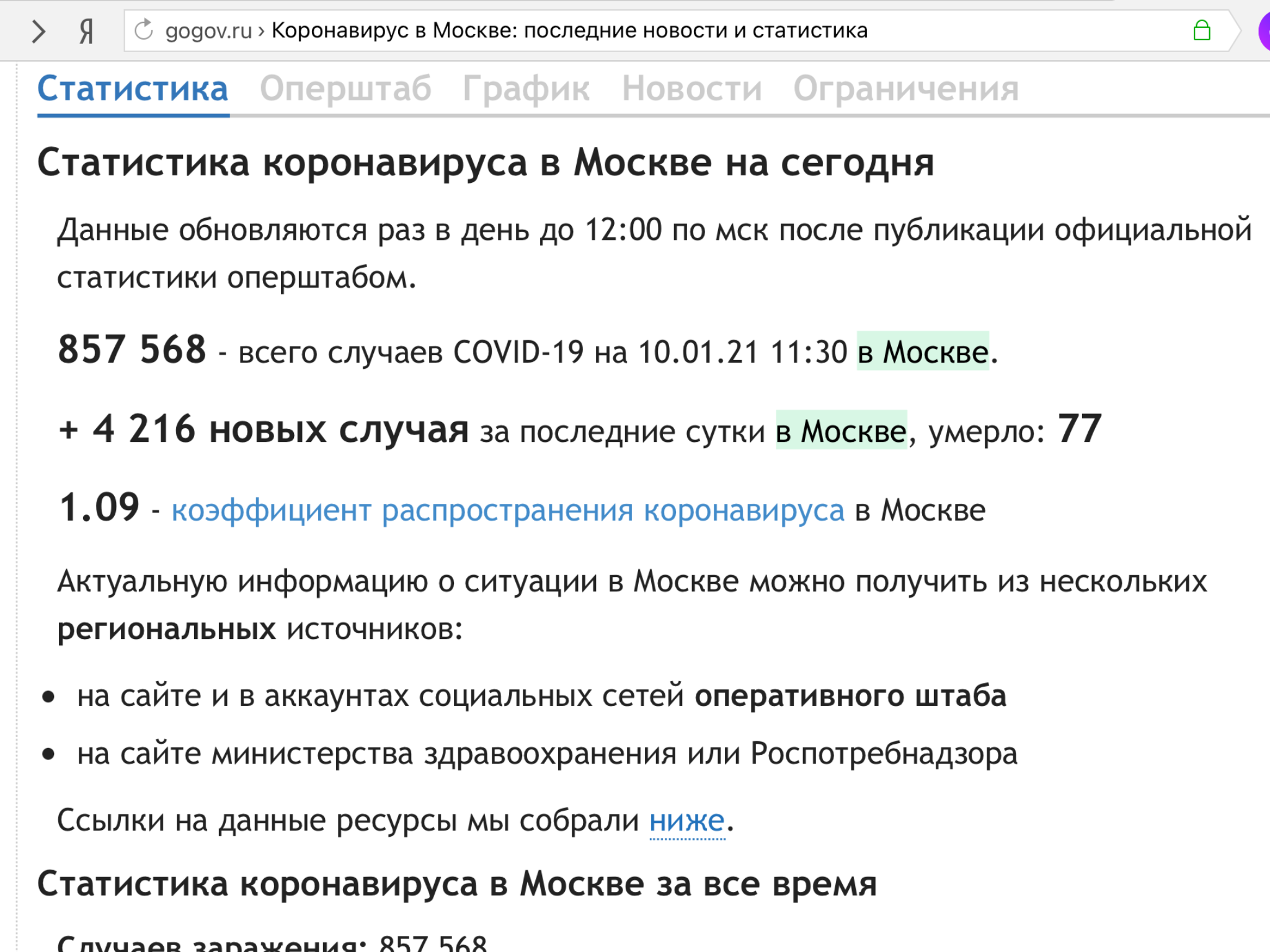Click heading 'Статистика коронавируса в Москве за все время'

click(457, 884)
